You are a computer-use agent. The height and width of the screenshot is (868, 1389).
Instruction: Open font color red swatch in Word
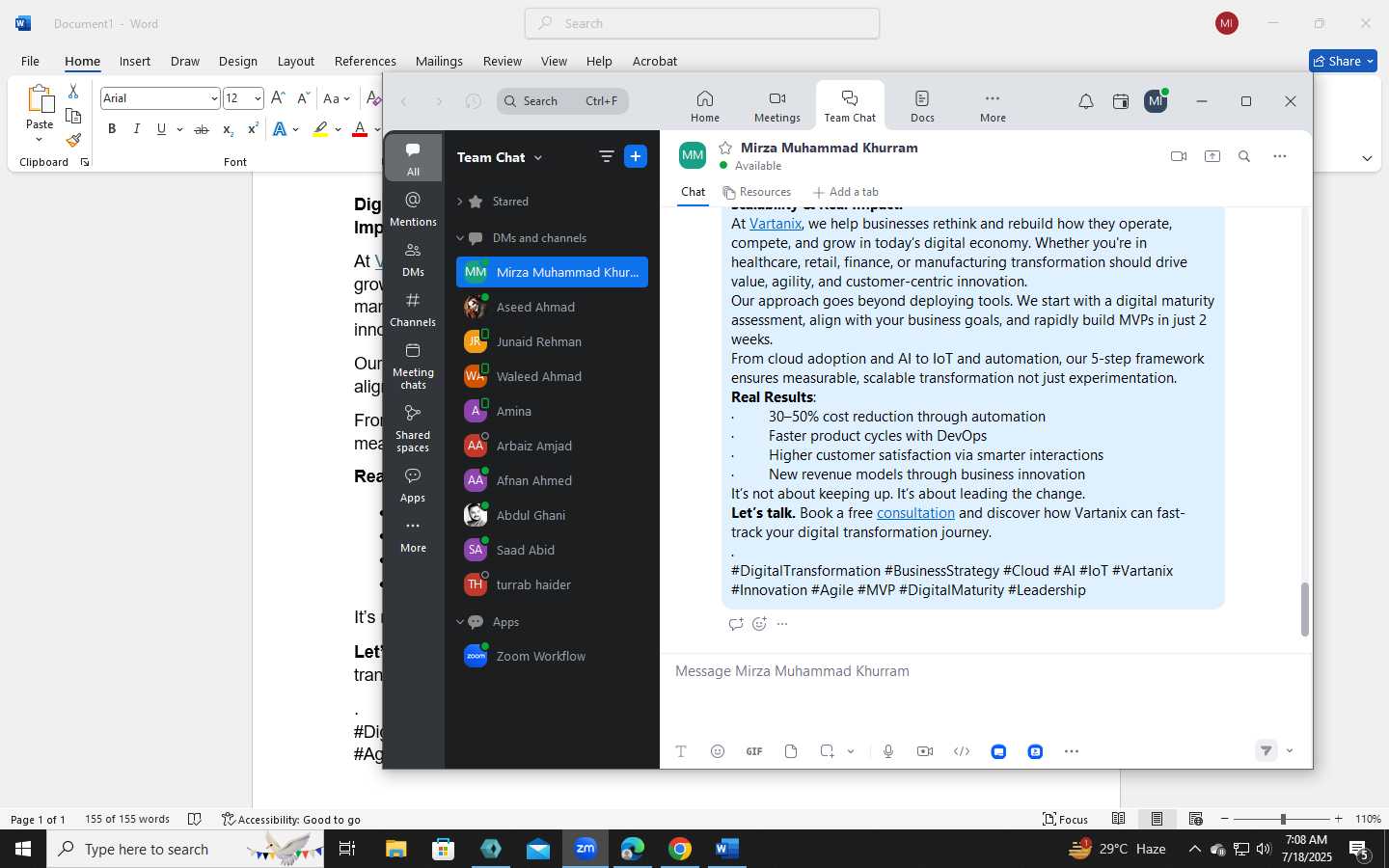tap(360, 129)
